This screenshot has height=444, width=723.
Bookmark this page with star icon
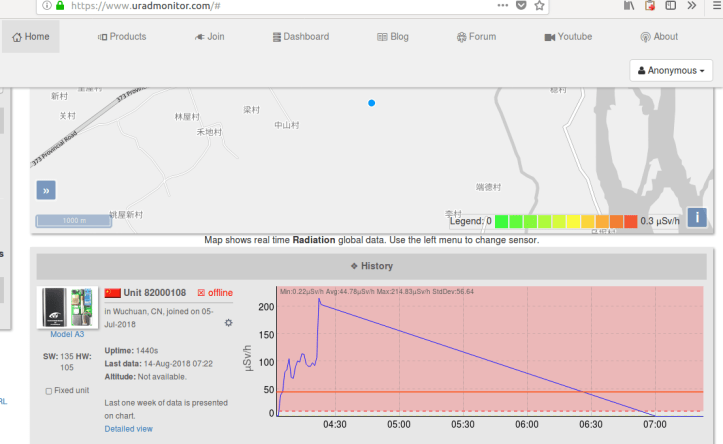540,5
